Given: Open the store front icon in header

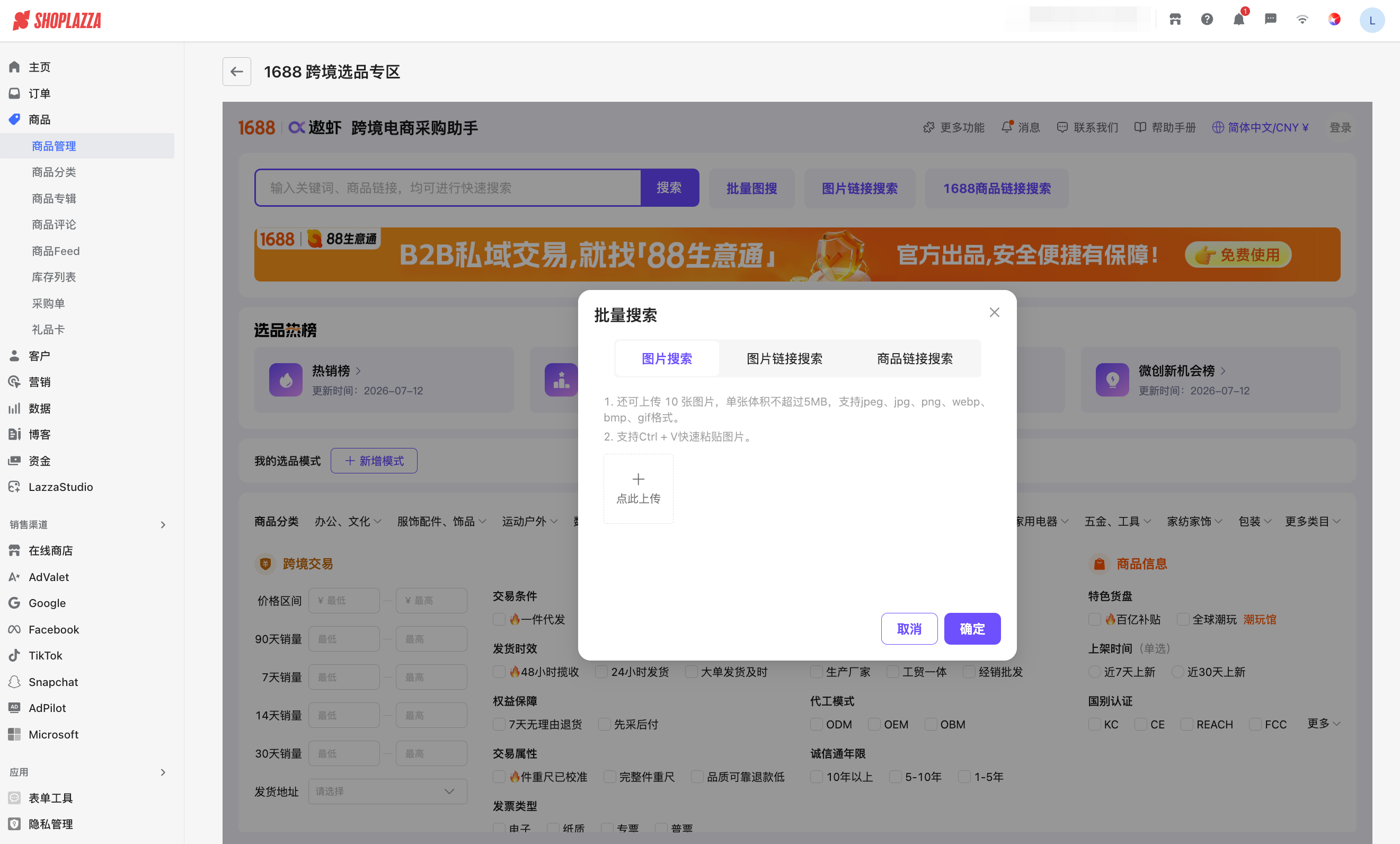Looking at the screenshot, I should [x=1175, y=20].
